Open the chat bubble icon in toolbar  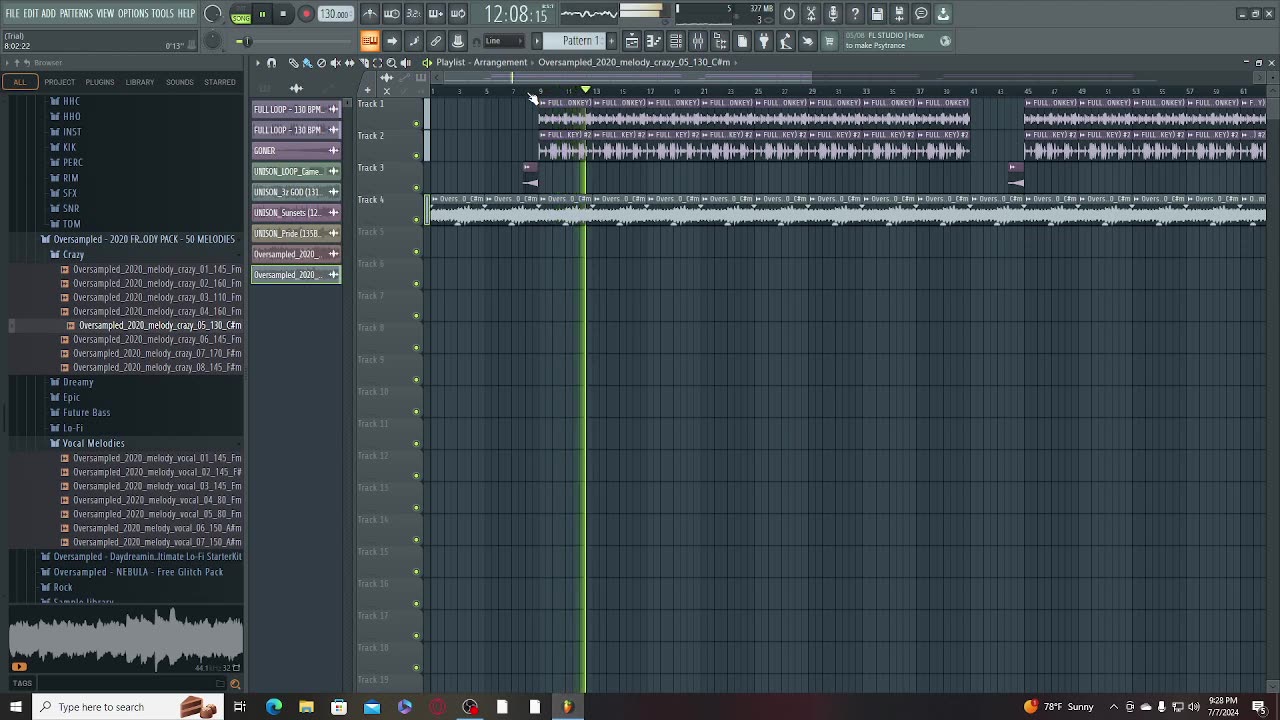coord(921,14)
